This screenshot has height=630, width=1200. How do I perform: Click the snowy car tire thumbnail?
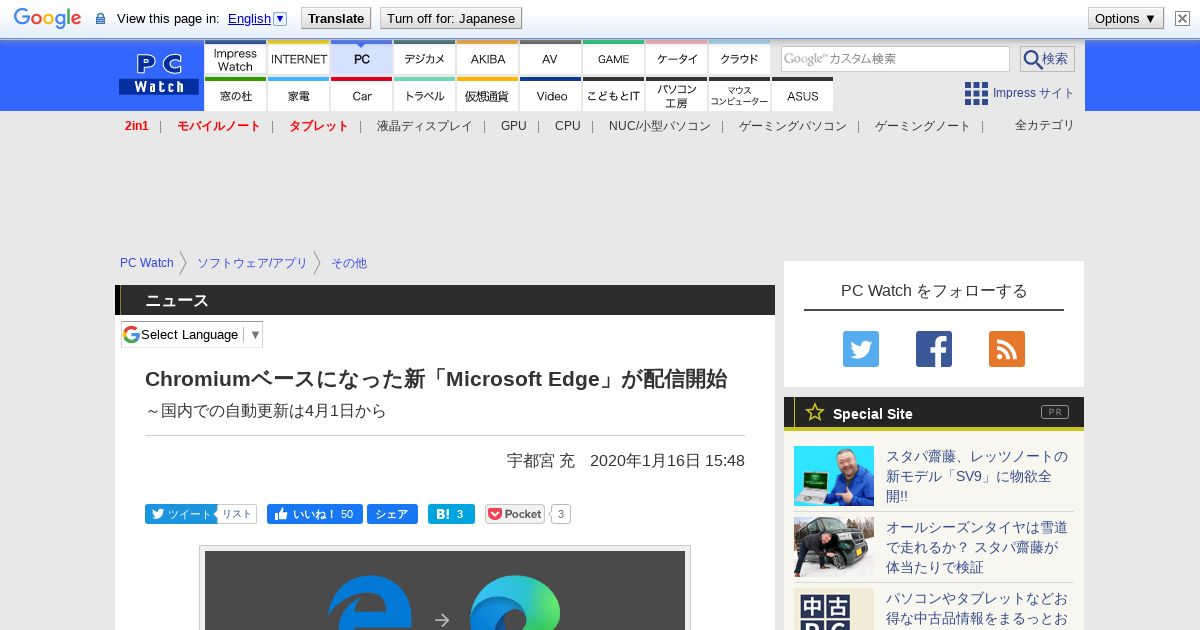pos(834,547)
